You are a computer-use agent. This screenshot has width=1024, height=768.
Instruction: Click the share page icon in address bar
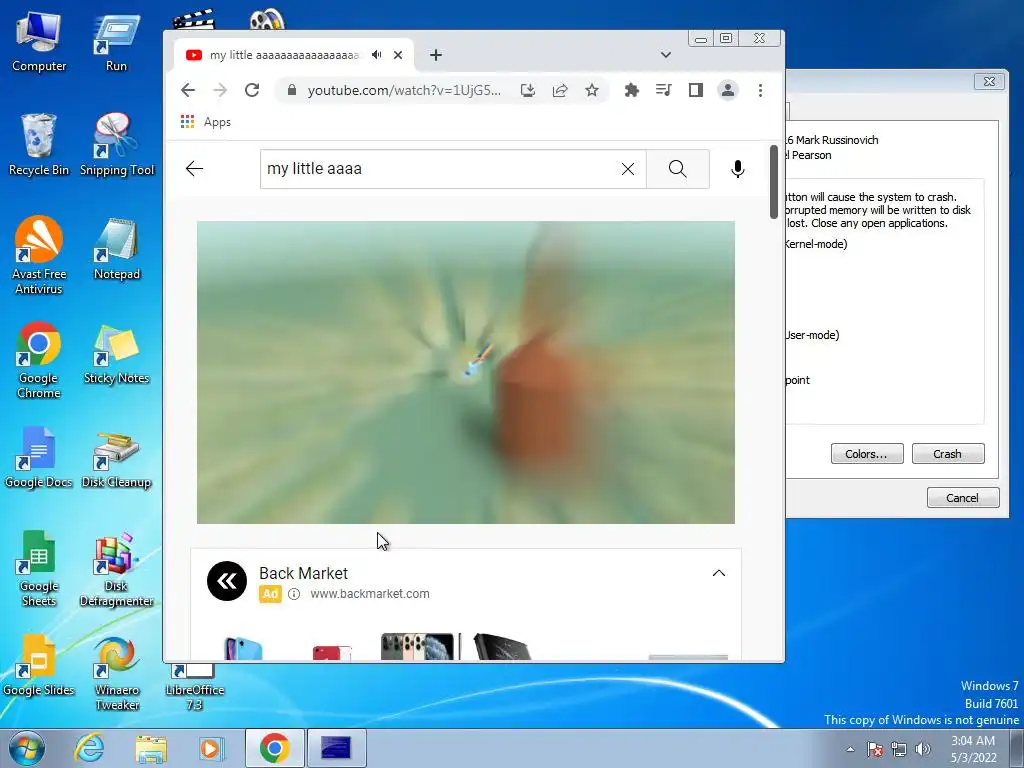[x=560, y=90]
